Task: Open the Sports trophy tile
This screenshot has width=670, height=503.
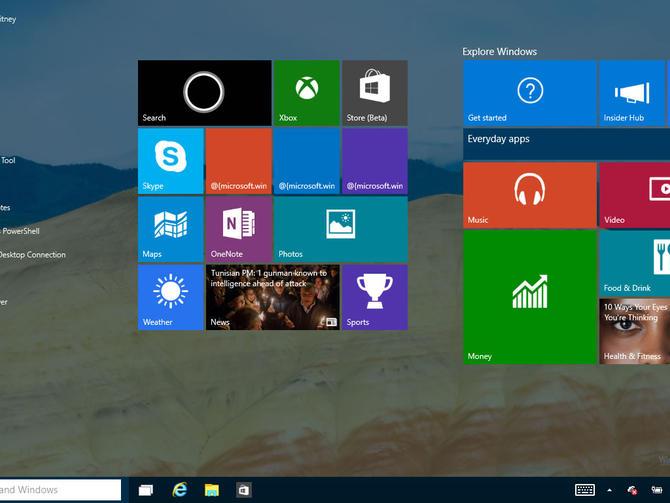Action: [x=375, y=297]
